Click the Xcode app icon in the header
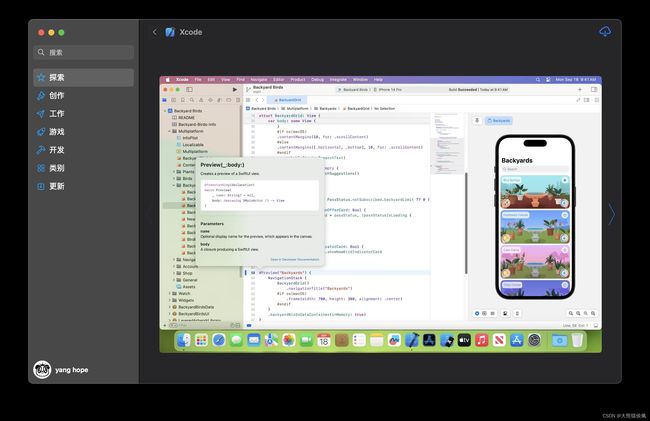Screen dimensions: 650x421 [170, 32]
